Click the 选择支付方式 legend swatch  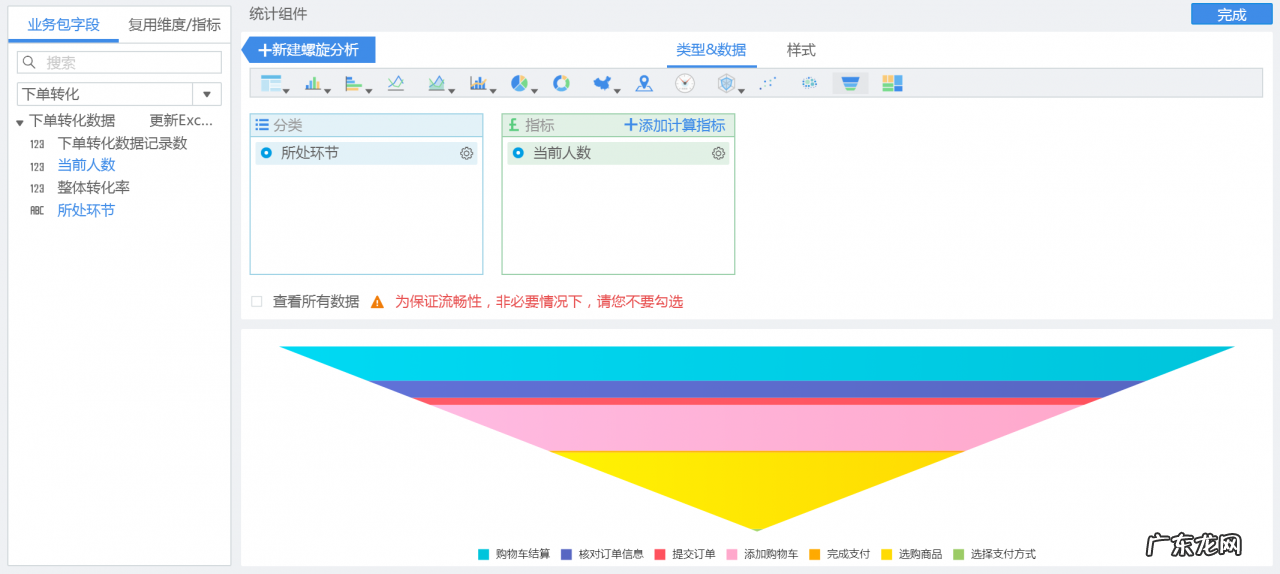click(958, 554)
